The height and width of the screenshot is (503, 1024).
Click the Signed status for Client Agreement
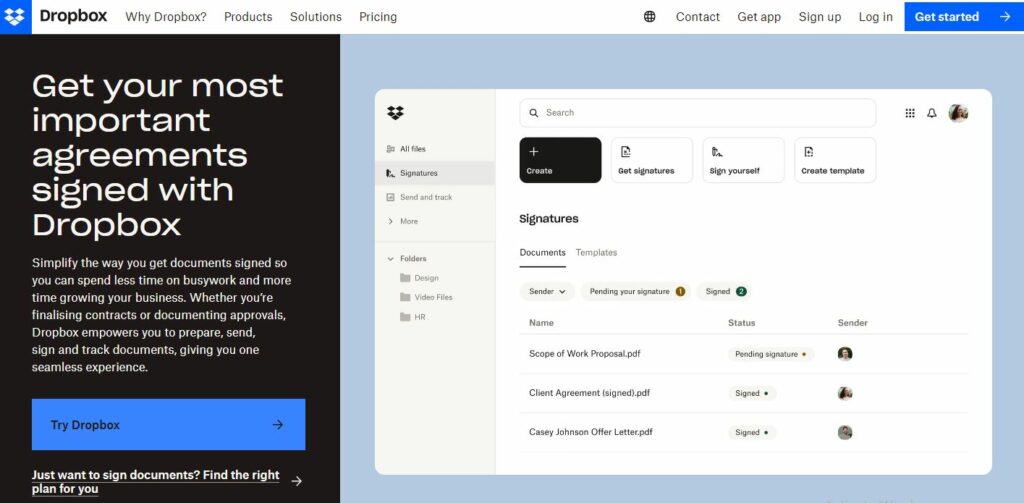[752, 393]
